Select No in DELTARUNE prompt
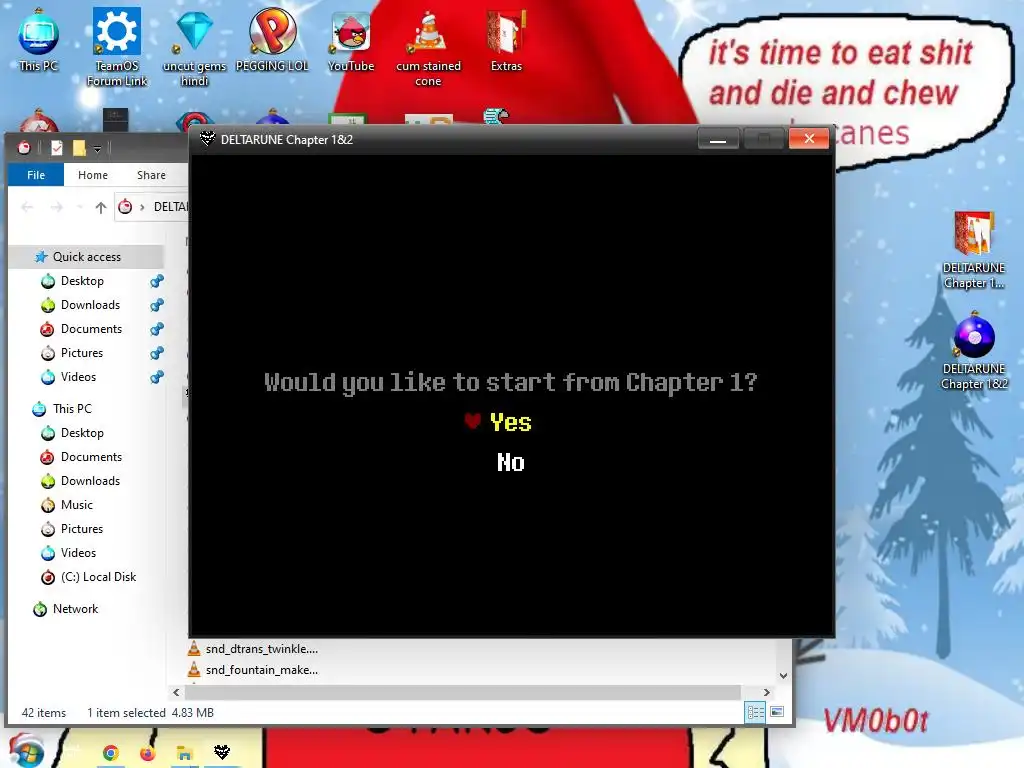 (x=510, y=462)
